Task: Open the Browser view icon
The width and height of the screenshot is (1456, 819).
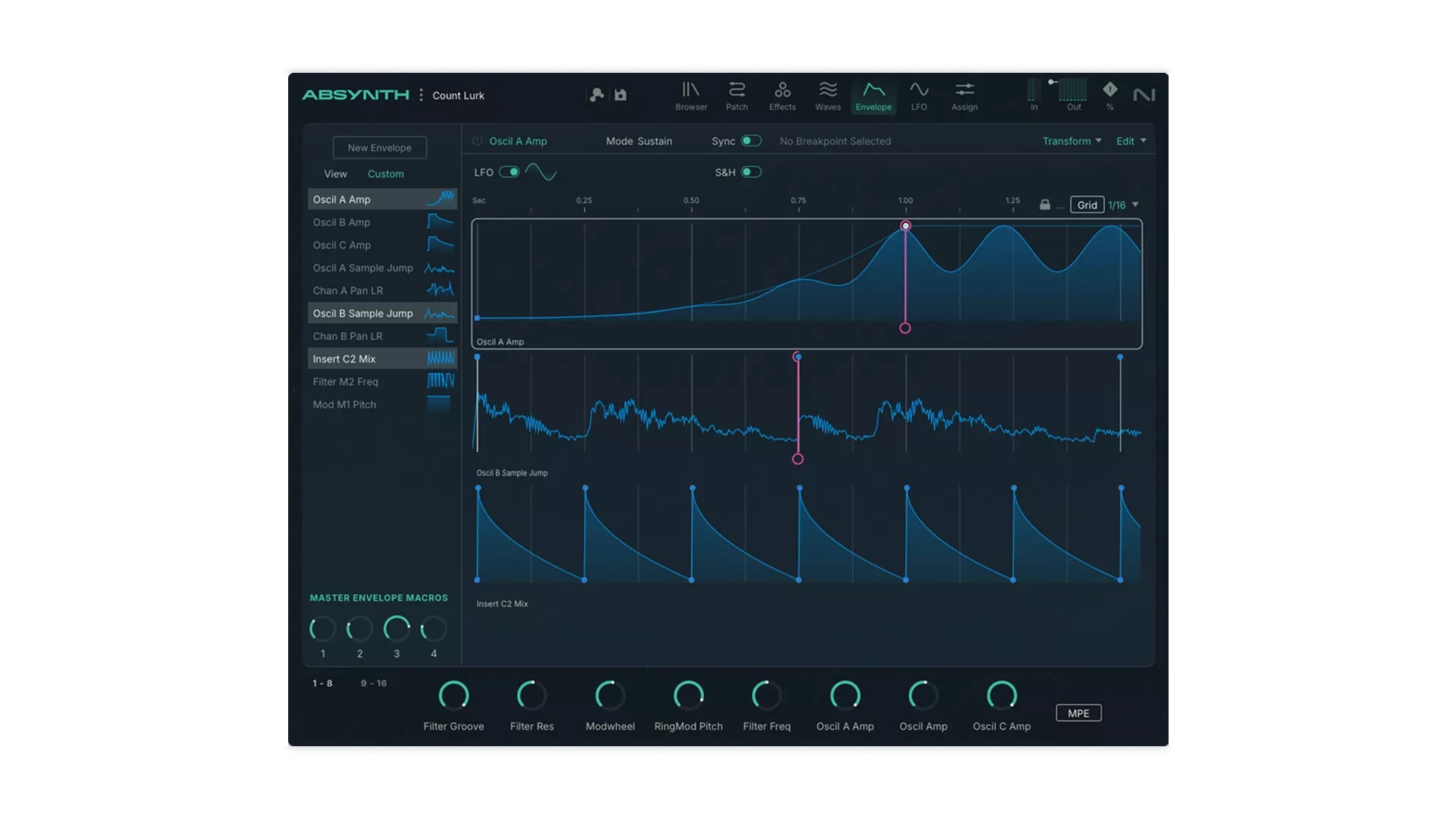Action: tap(691, 96)
